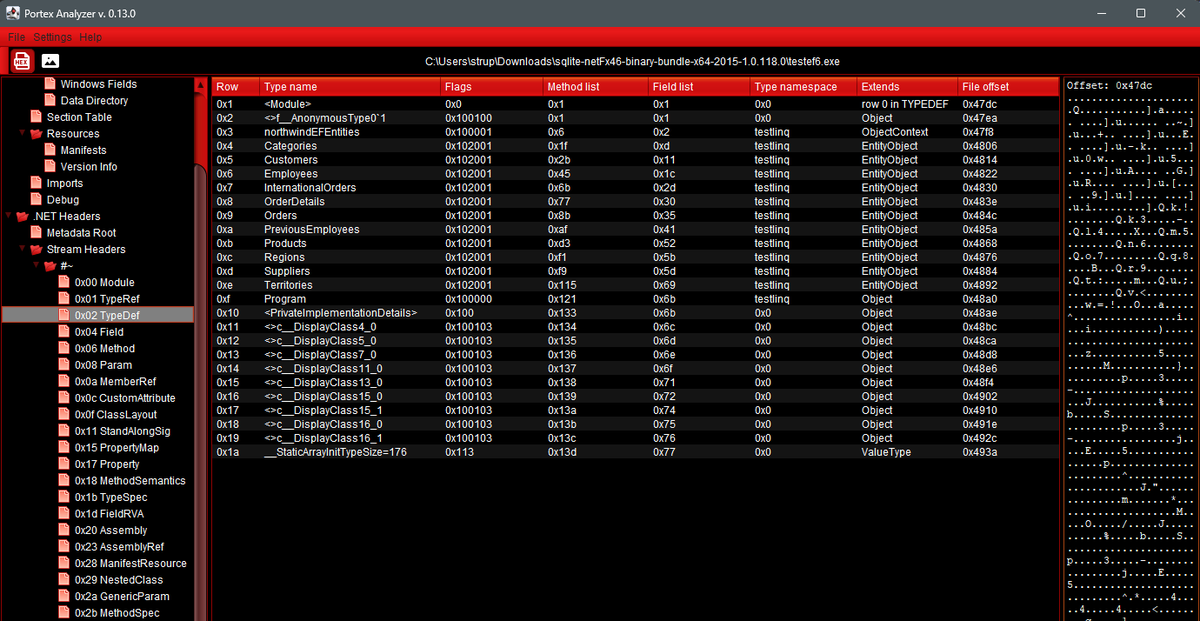Select 0x23 AssemblyRef tree entry
The width and height of the screenshot is (1200, 621).
[119, 547]
